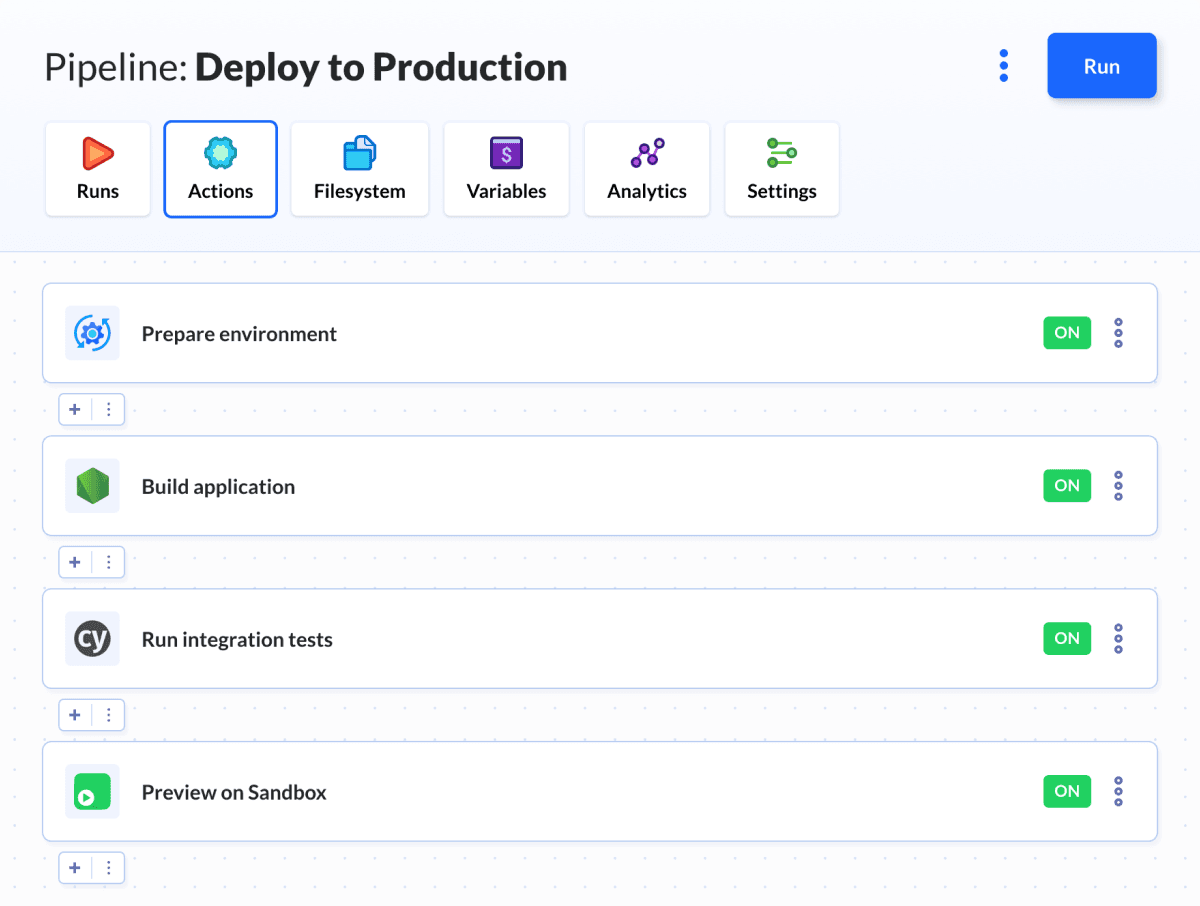Expand three-dot menu for Run integration tests

pos(1118,639)
